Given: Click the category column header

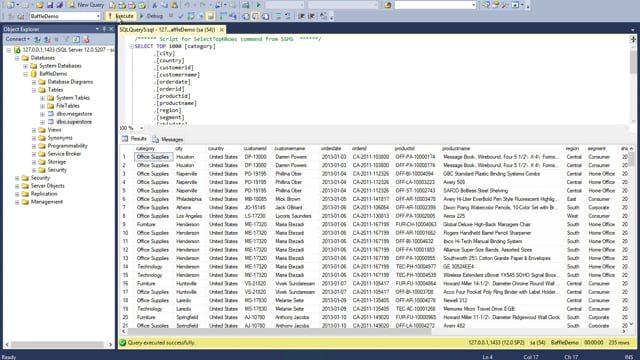Looking at the screenshot, I should [153, 149].
